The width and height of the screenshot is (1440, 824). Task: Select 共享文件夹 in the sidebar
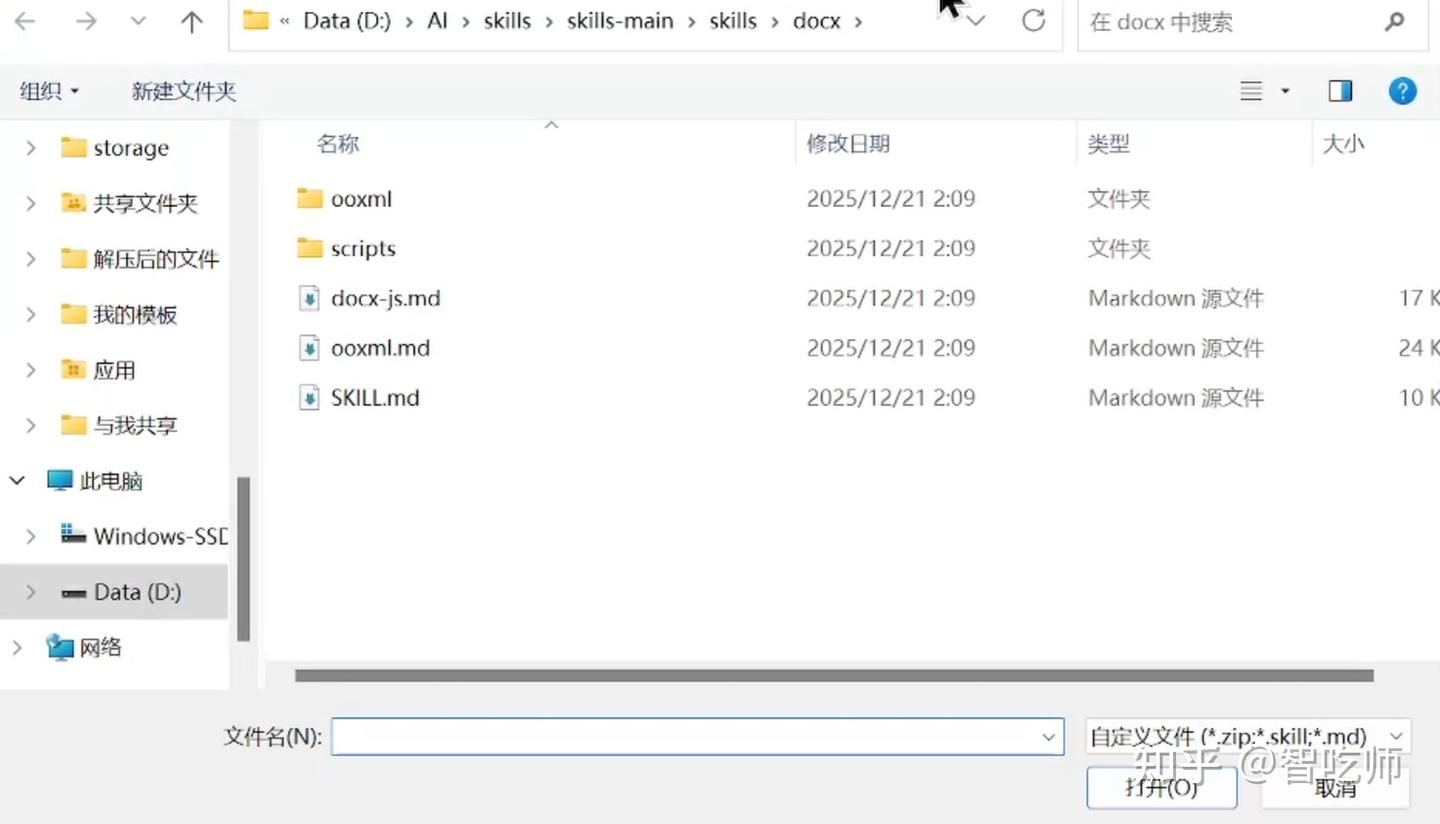tap(129, 204)
